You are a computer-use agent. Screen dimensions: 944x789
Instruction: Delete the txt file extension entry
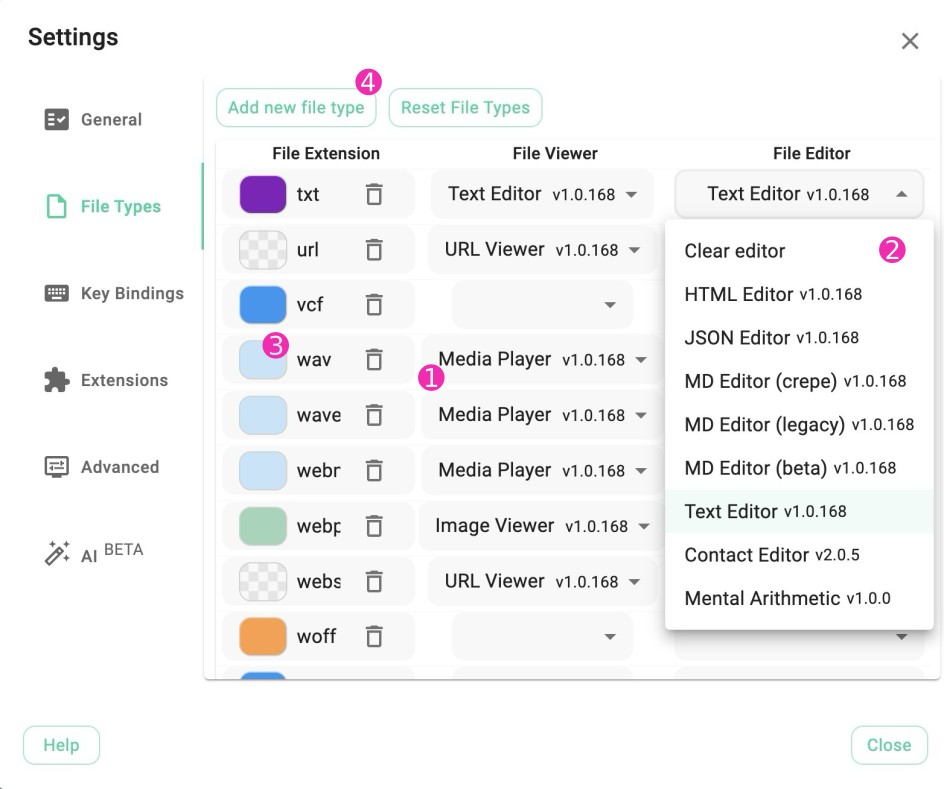click(374, 194)
